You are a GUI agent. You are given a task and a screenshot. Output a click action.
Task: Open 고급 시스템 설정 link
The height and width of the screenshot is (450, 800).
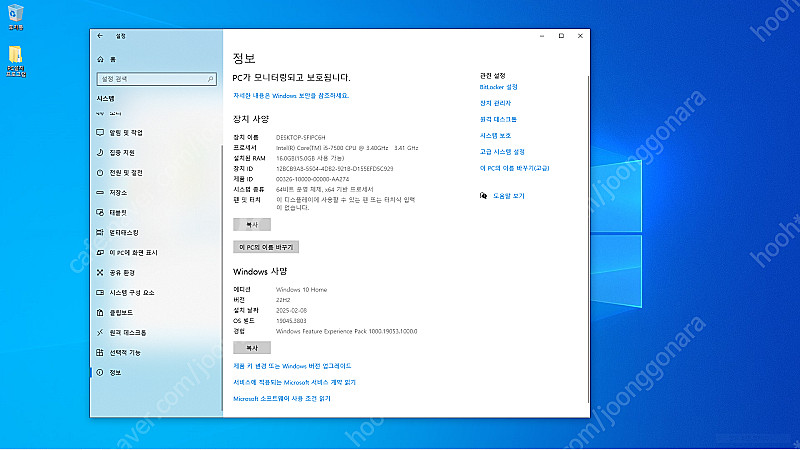pyautogui.click(x=502, y=152)
